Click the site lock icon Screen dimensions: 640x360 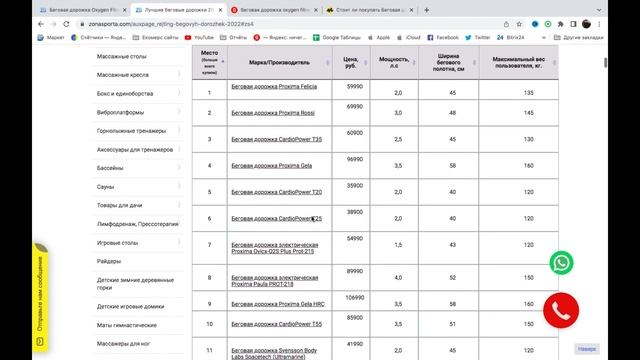click(x=82, y=24)
